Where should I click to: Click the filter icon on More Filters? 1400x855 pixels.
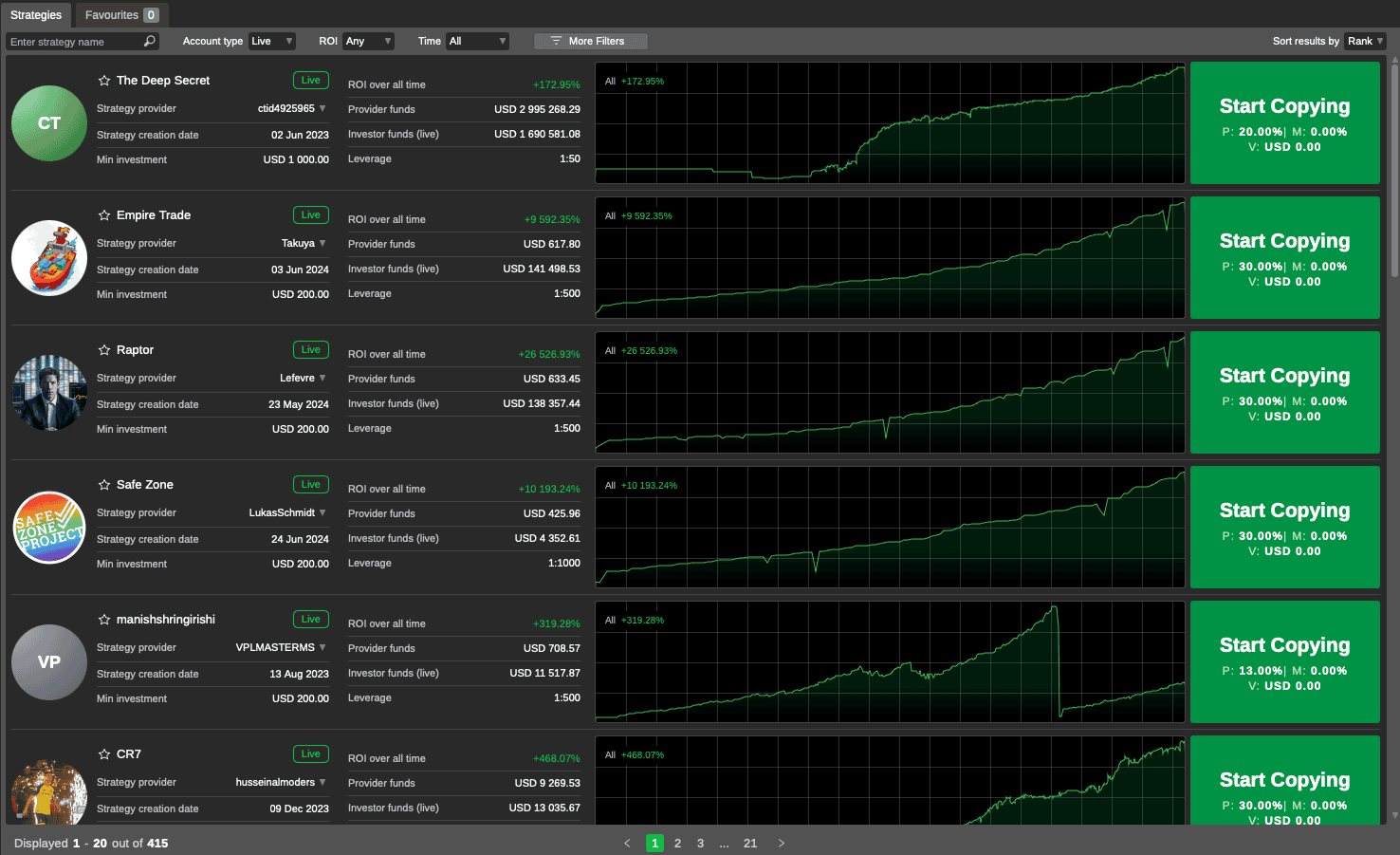555,41
